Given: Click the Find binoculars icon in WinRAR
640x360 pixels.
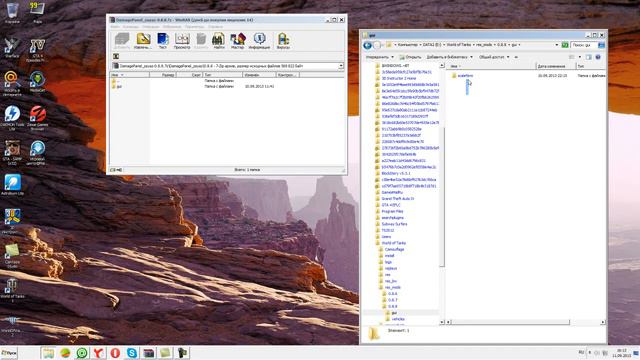Looking at the screenshot, I should (x=219, y=41).
